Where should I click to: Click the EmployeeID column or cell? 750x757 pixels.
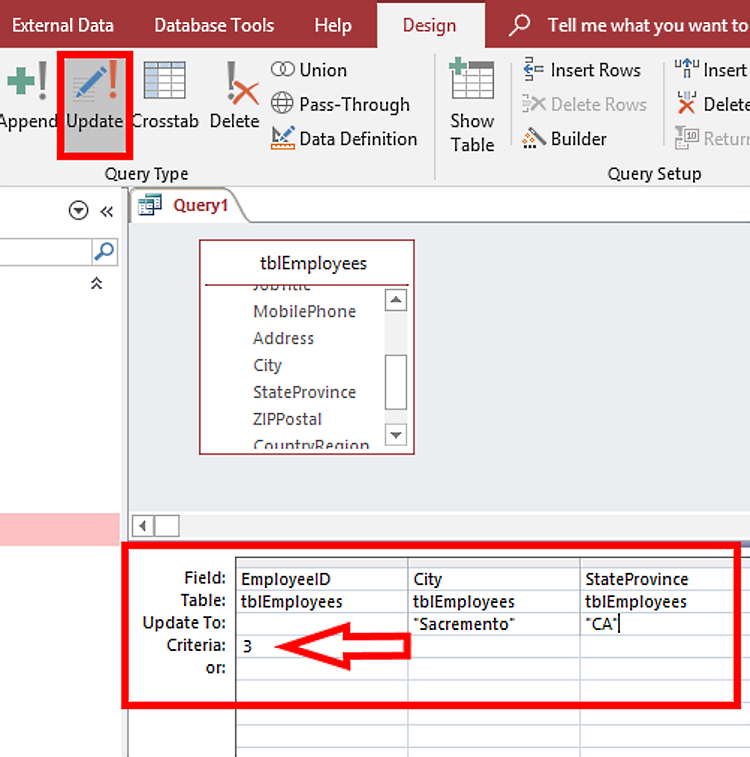[322, 668]
